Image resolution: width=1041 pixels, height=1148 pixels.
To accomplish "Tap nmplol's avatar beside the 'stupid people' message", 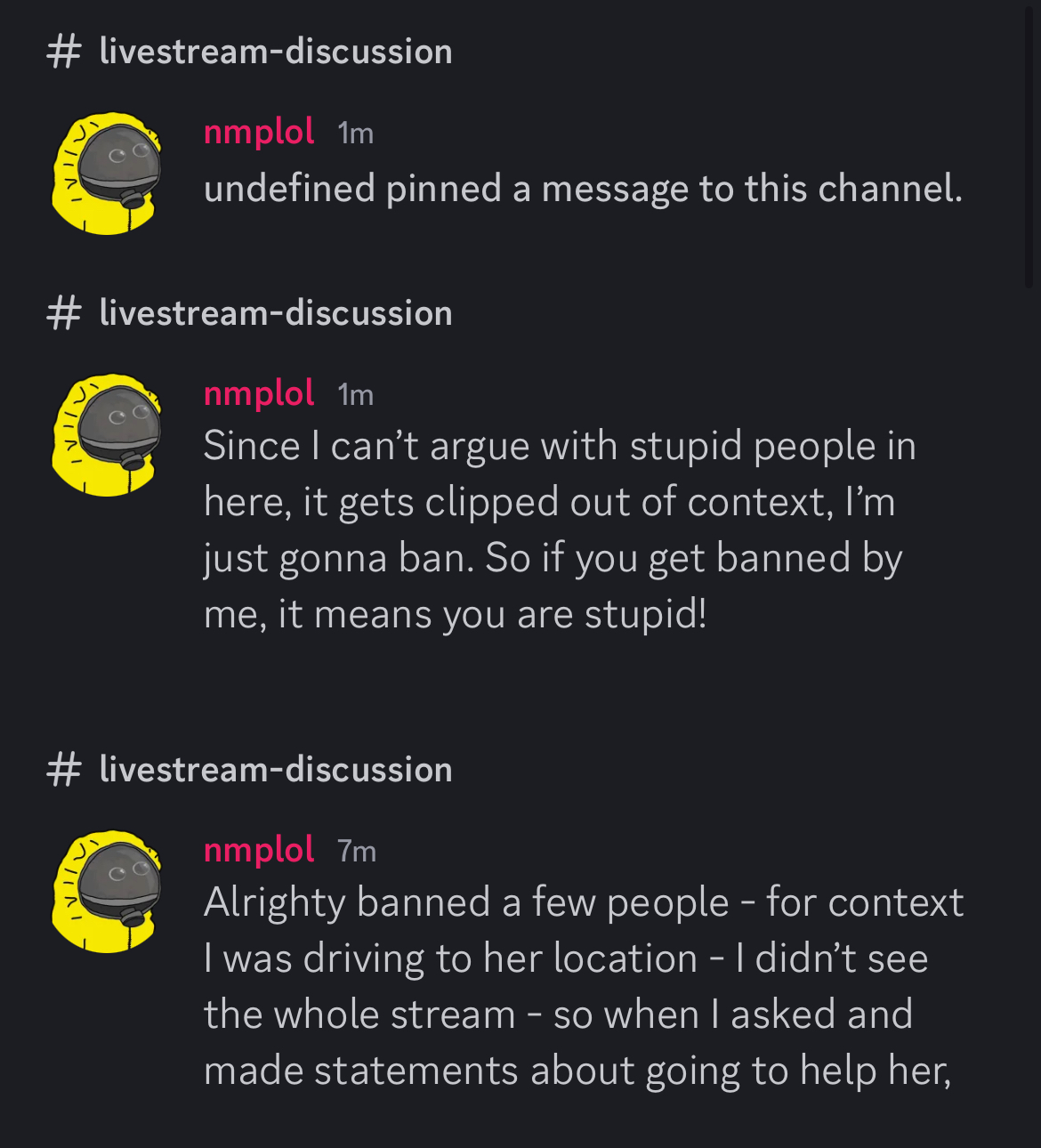I will coord(107,435).
